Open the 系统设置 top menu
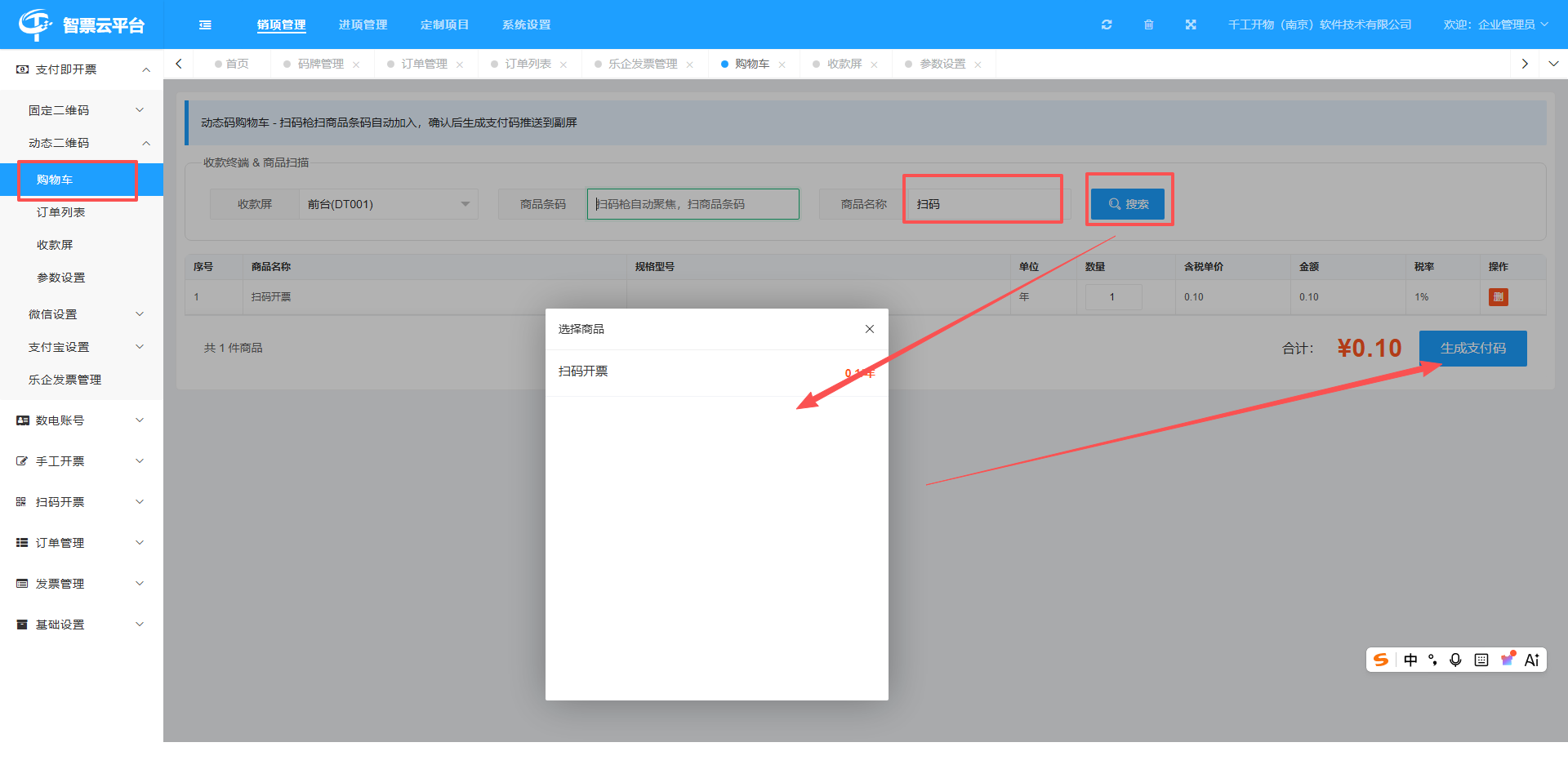The height and width of the screenshot is (778, 1568). [526, 25]
